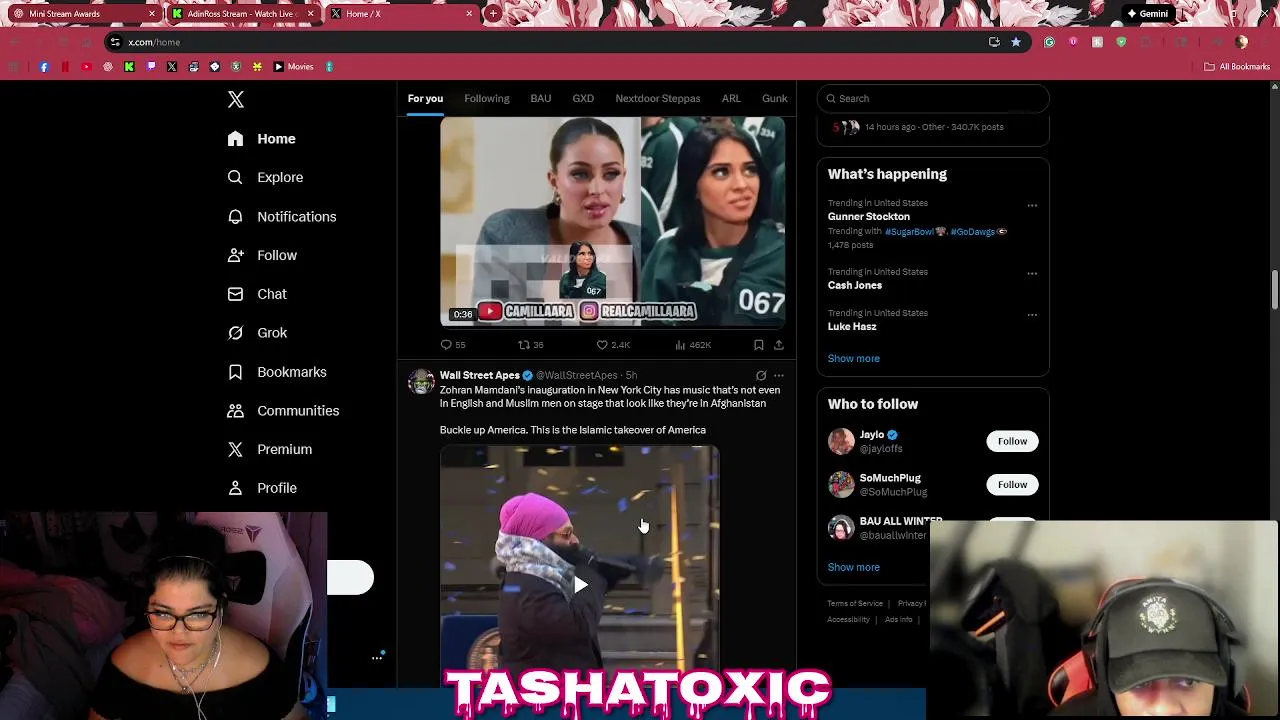Switch to the AdinRoss Stream browser tab
Viewport: 1280px width, 720px height.
pos(243,14)
